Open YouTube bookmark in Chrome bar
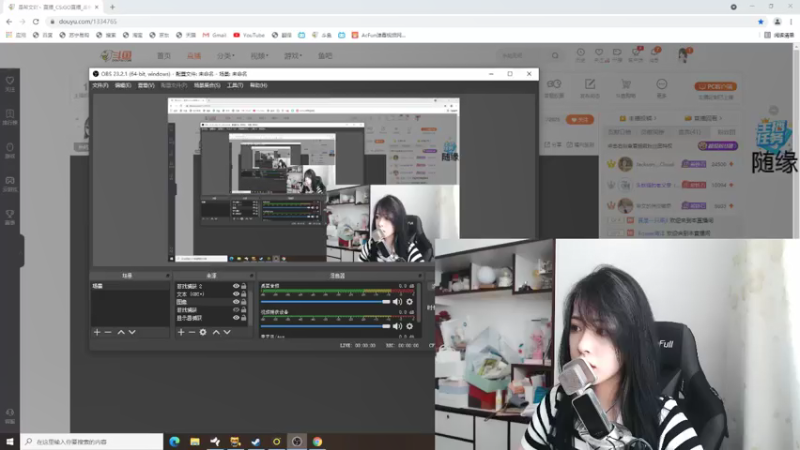The height and width of the screenshot is (450, 800). tap(249, 35)
